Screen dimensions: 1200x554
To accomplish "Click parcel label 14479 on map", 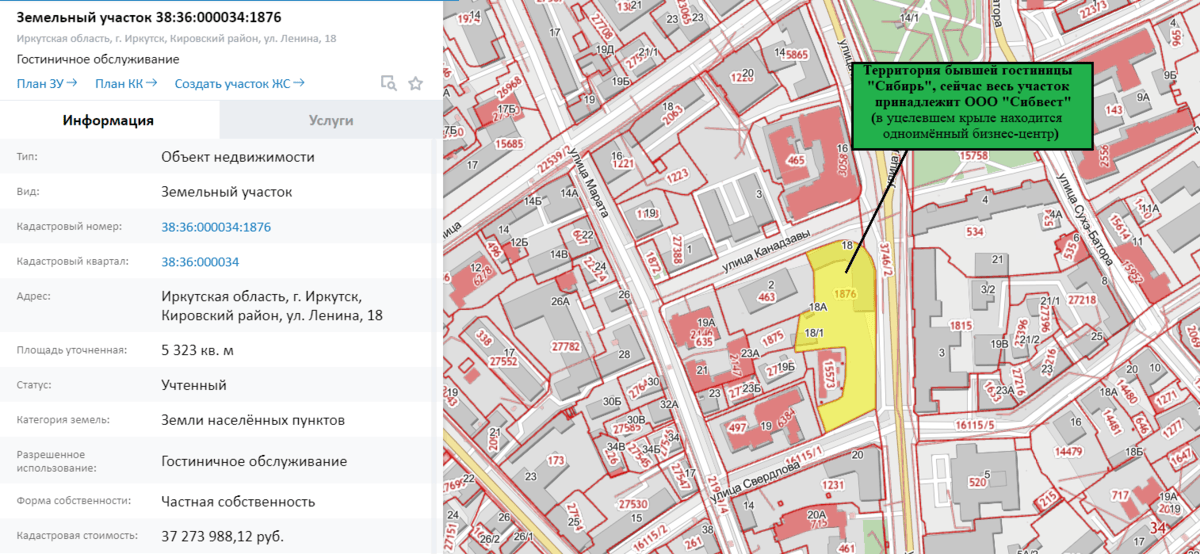I will click(x=1069, y=452).
